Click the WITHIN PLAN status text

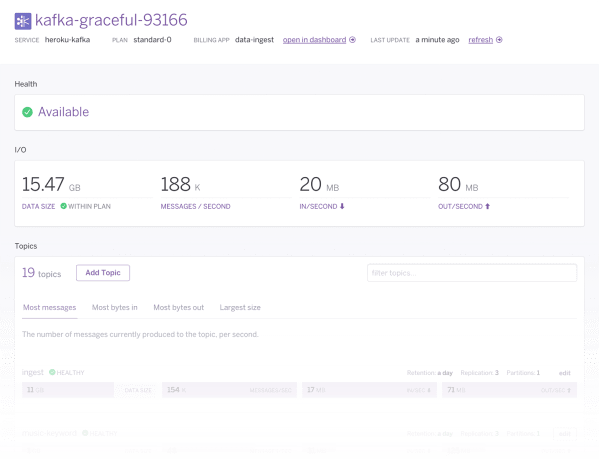click(x=89, y=206)
